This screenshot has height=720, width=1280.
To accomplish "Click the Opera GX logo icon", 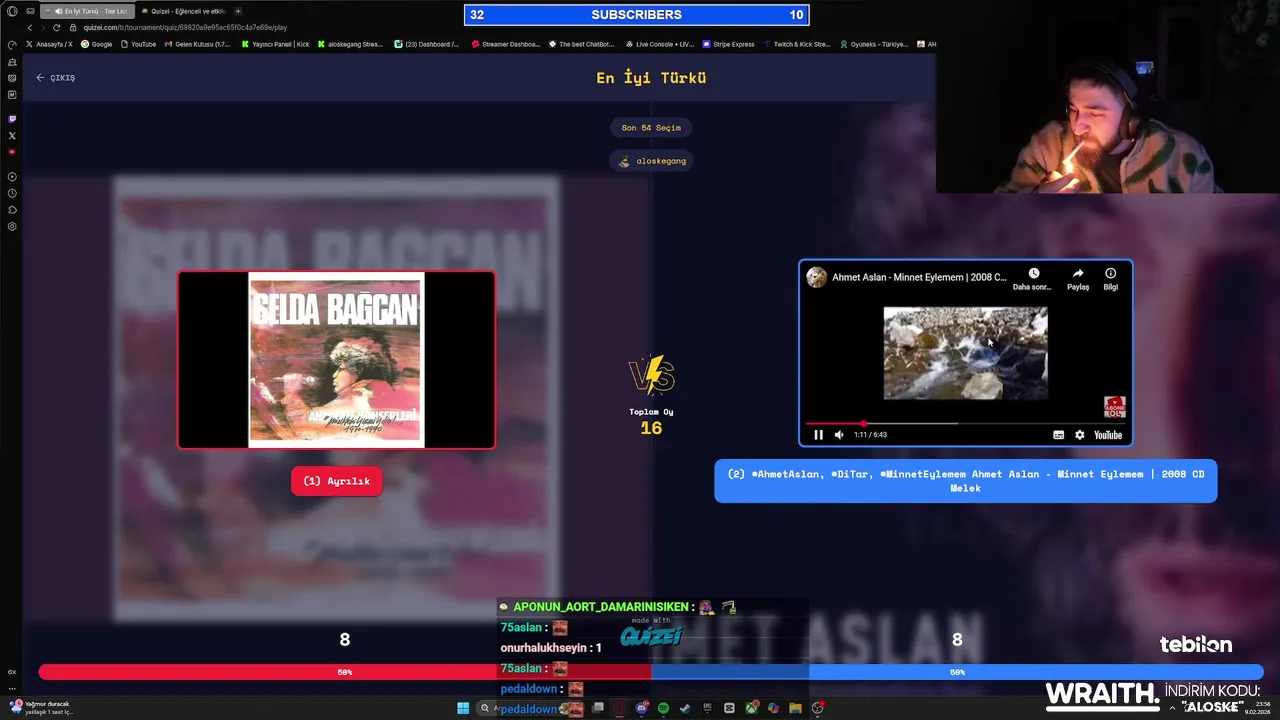I will [12, 11].
